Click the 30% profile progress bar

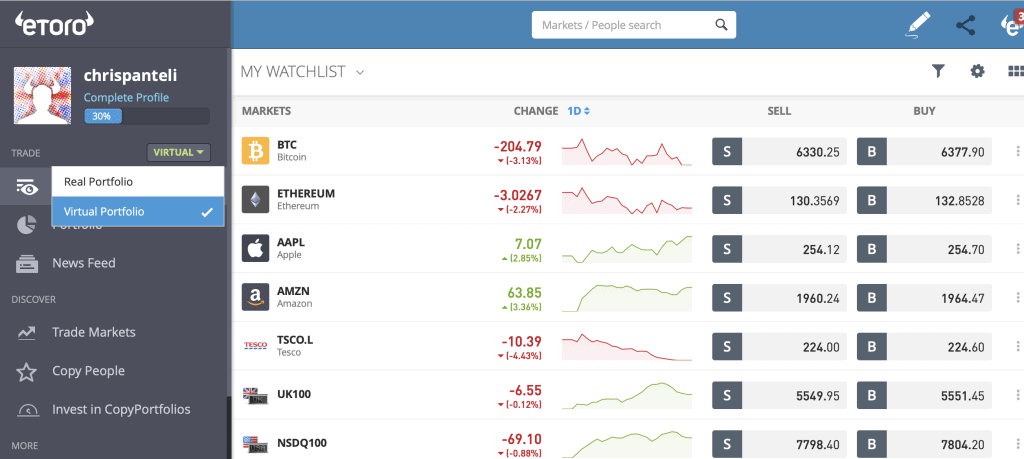tap(147, 116)
